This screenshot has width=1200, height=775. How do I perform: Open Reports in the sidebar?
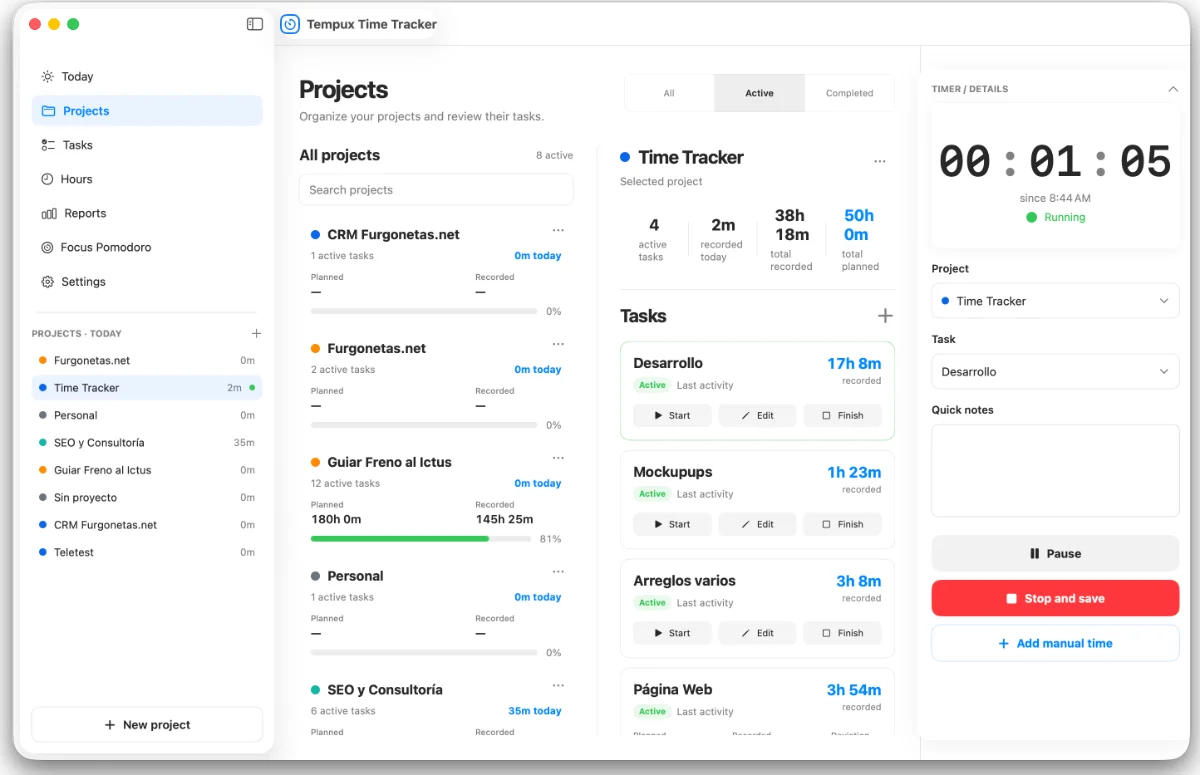point(147,213)
